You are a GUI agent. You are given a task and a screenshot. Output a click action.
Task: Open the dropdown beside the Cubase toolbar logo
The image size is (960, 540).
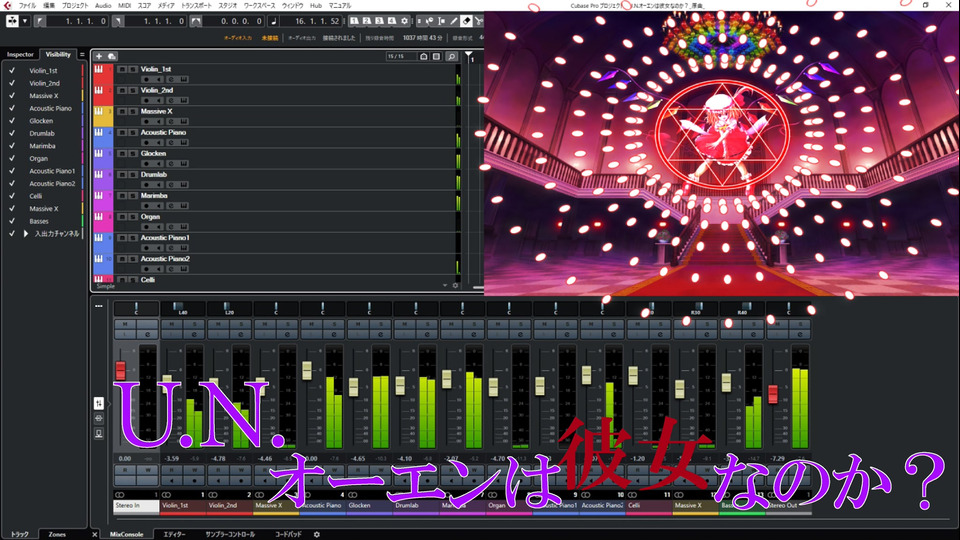click(x=25, y=20)
